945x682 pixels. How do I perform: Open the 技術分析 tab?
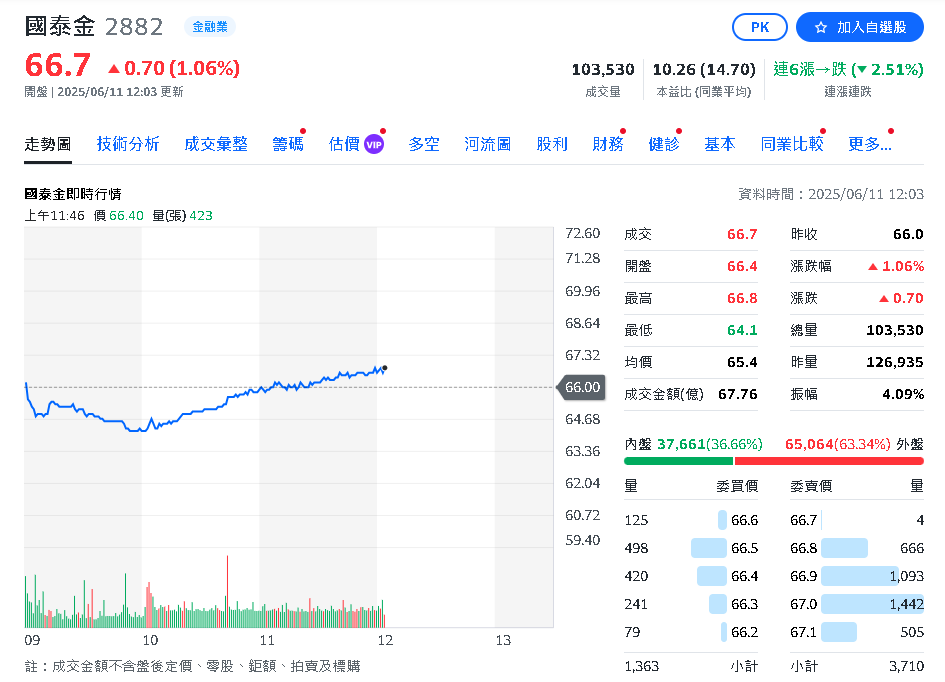point(128,144)
